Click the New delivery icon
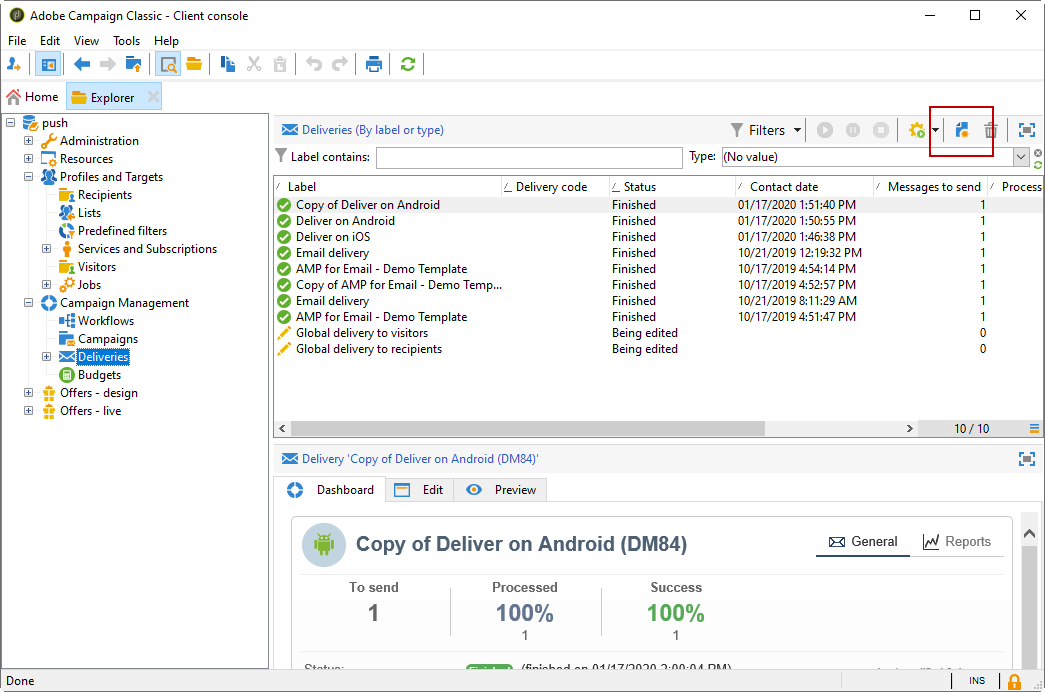Viewport: 1045px width, 692px height. 962,130
